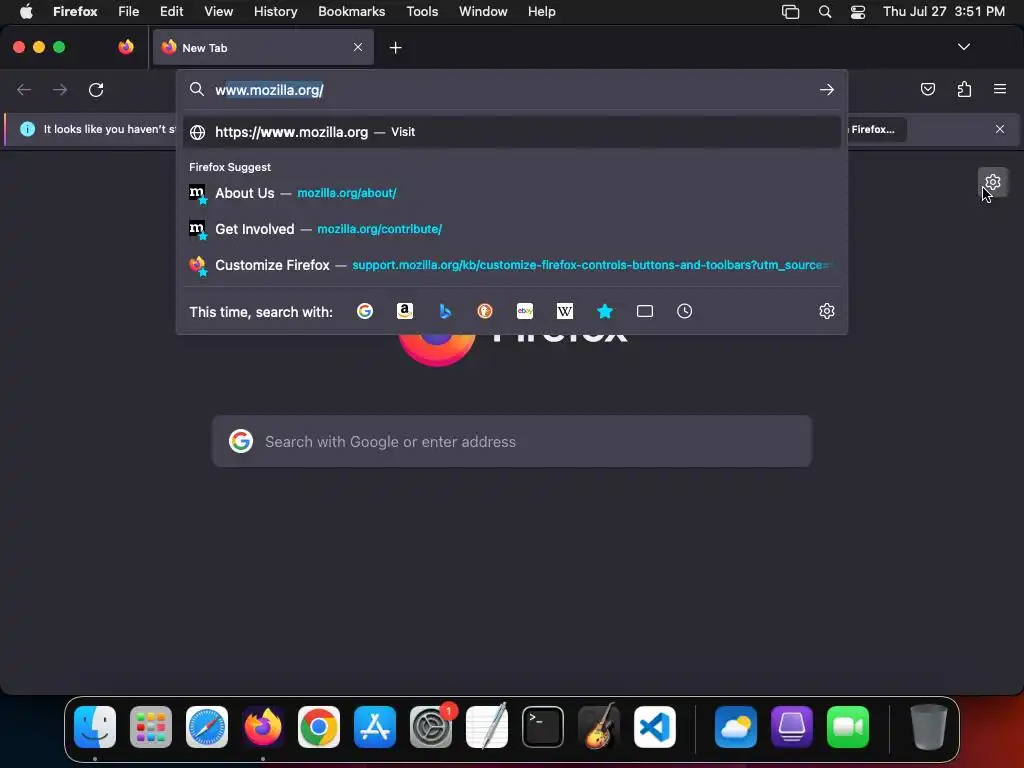1024x768 pixels.
Task: Visit https://www.mozilla.org suggestion
Action: click(x=512, y=132)
